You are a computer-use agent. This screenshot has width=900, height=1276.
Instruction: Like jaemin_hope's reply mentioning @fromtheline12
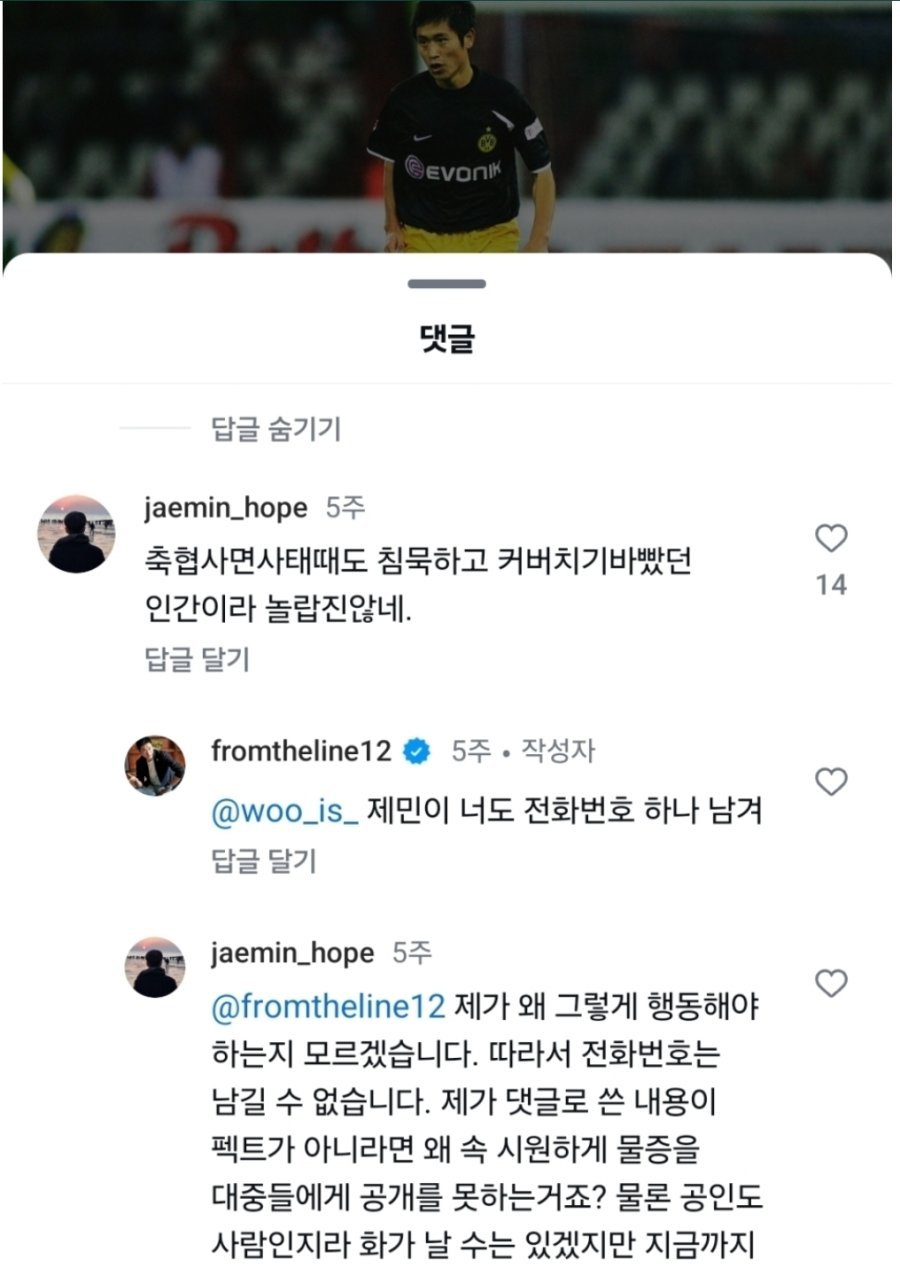click(x=831, y=983)
